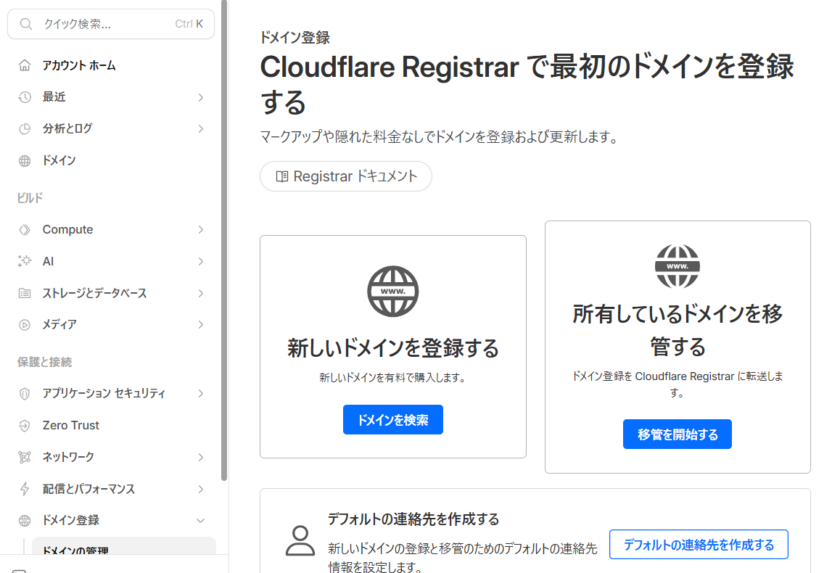Viewport: 840px width, 573px height.
Task: Expand the 最近 menu chevron
Action: [x=200, y=97]
